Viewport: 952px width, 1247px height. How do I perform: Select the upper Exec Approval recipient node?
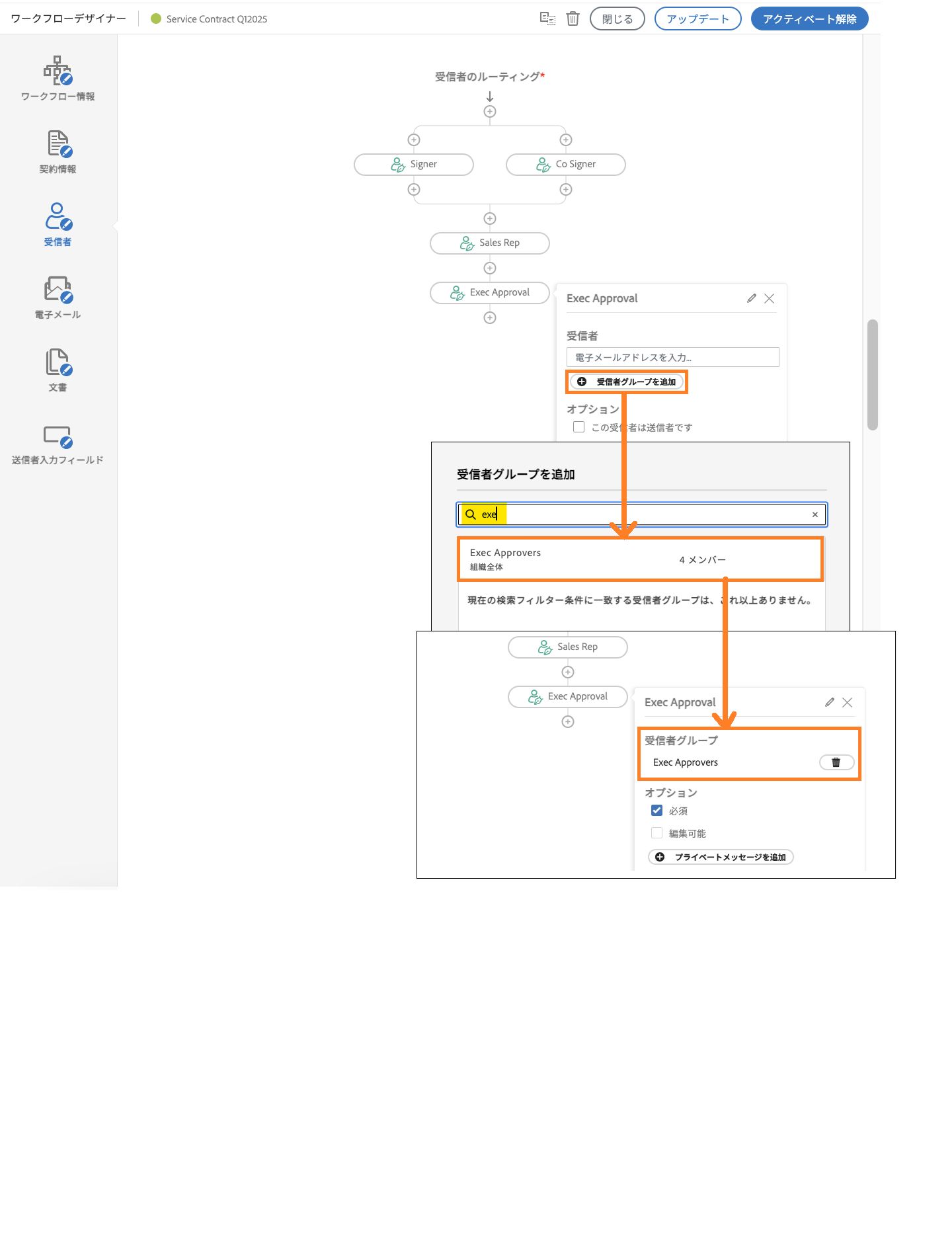(x=490, y=293)
